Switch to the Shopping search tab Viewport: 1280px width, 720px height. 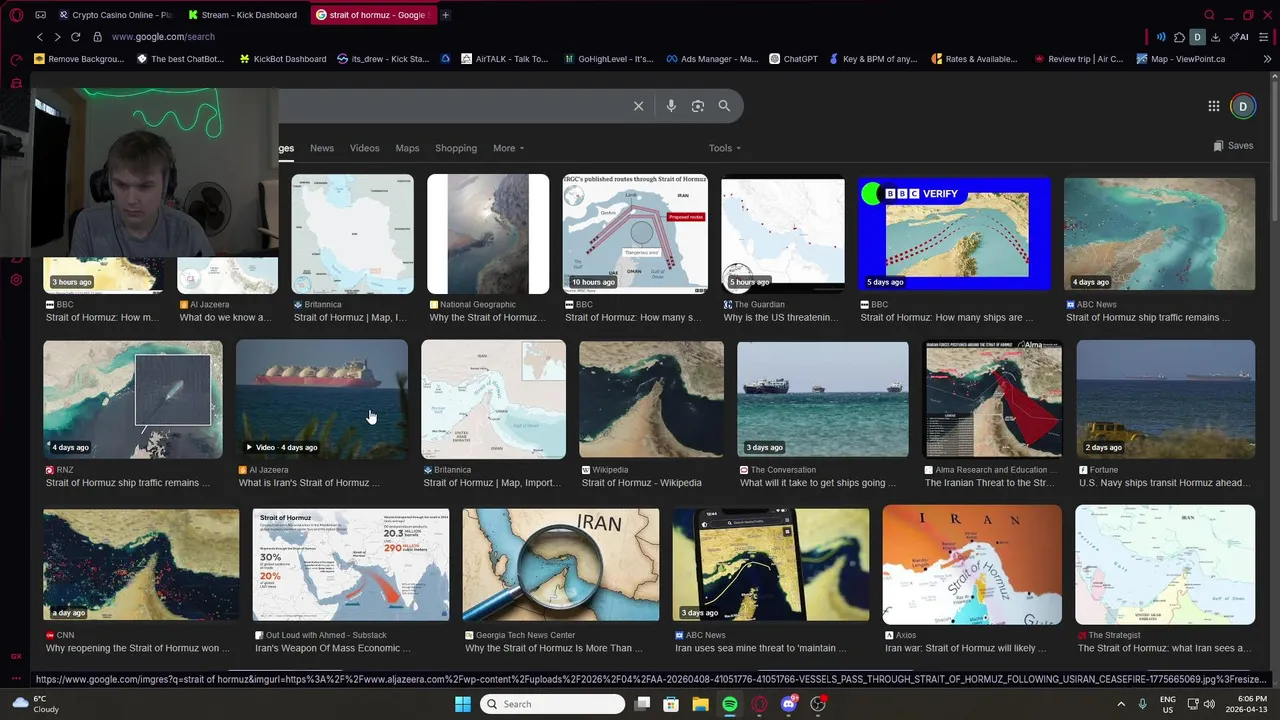[456, 148]
